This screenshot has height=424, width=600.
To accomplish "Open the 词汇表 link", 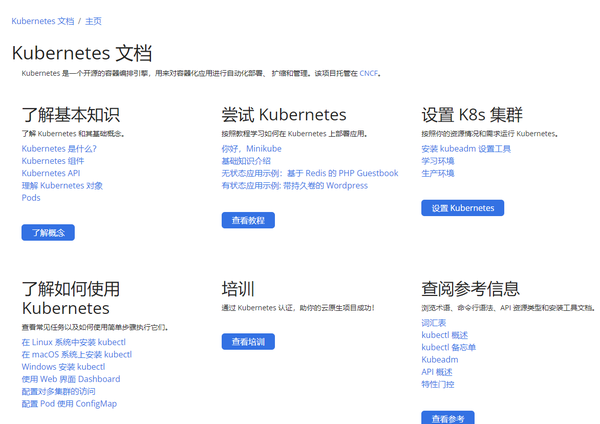I will (434, 323).
